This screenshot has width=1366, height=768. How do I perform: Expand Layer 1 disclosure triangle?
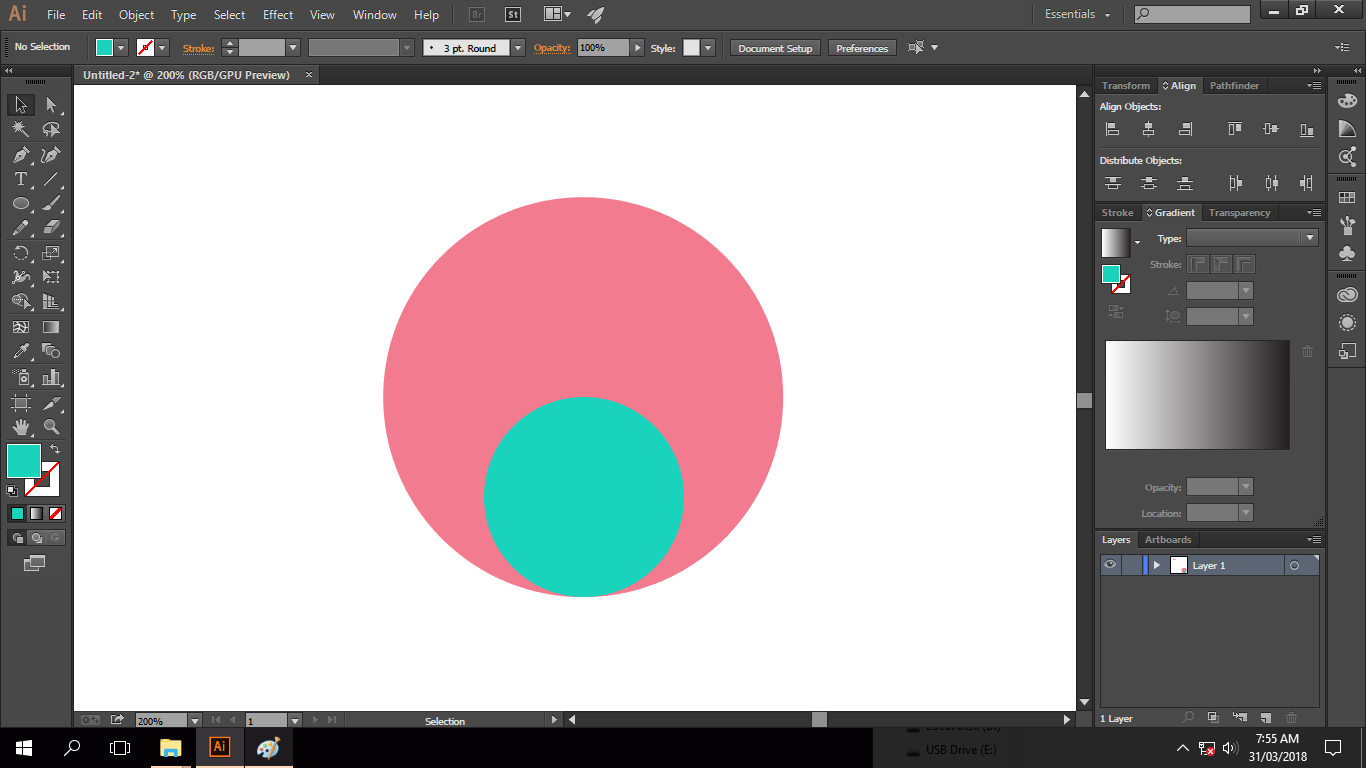pyautogui.click(x=1157, y=565)
